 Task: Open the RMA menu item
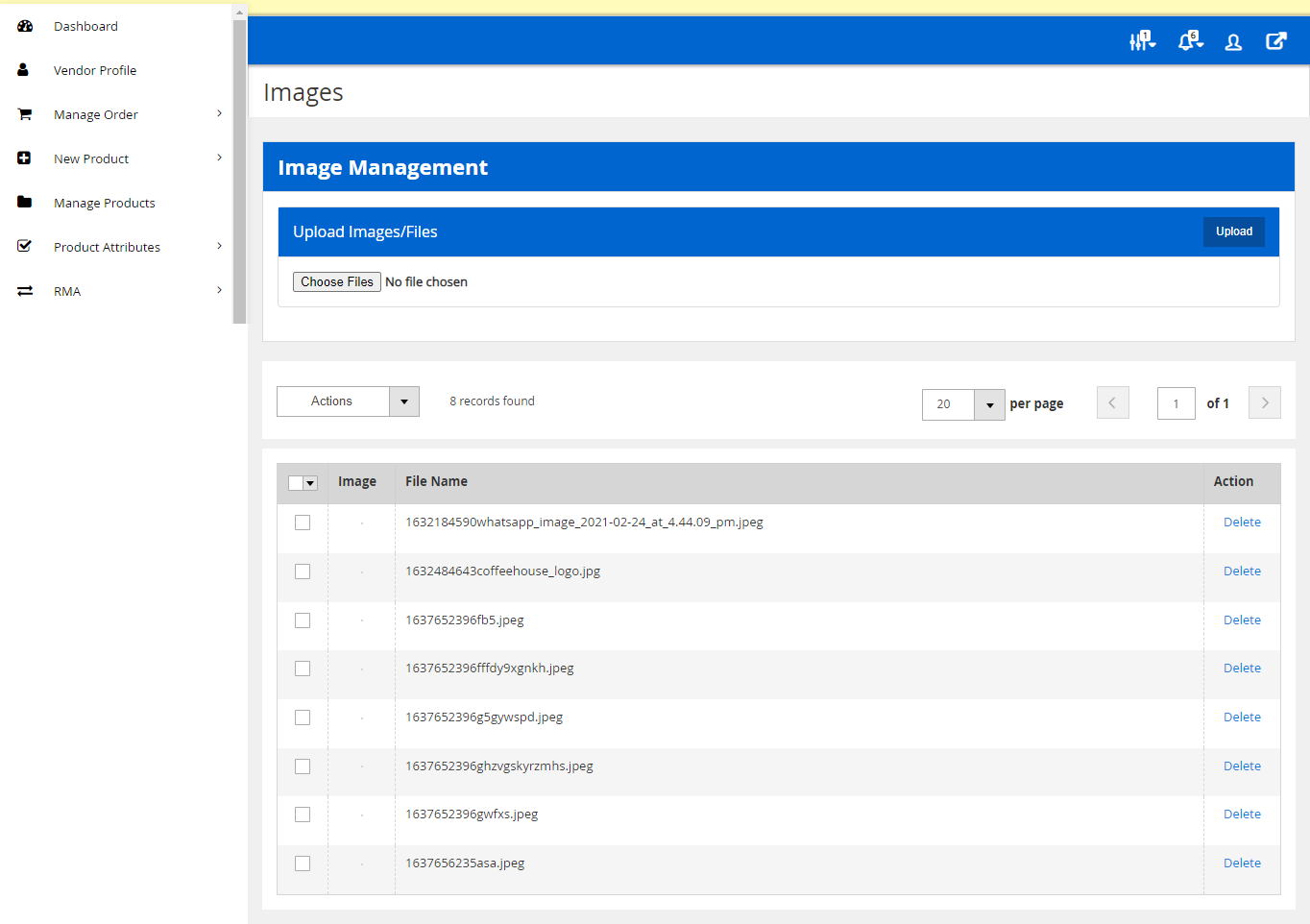(67, 291)
